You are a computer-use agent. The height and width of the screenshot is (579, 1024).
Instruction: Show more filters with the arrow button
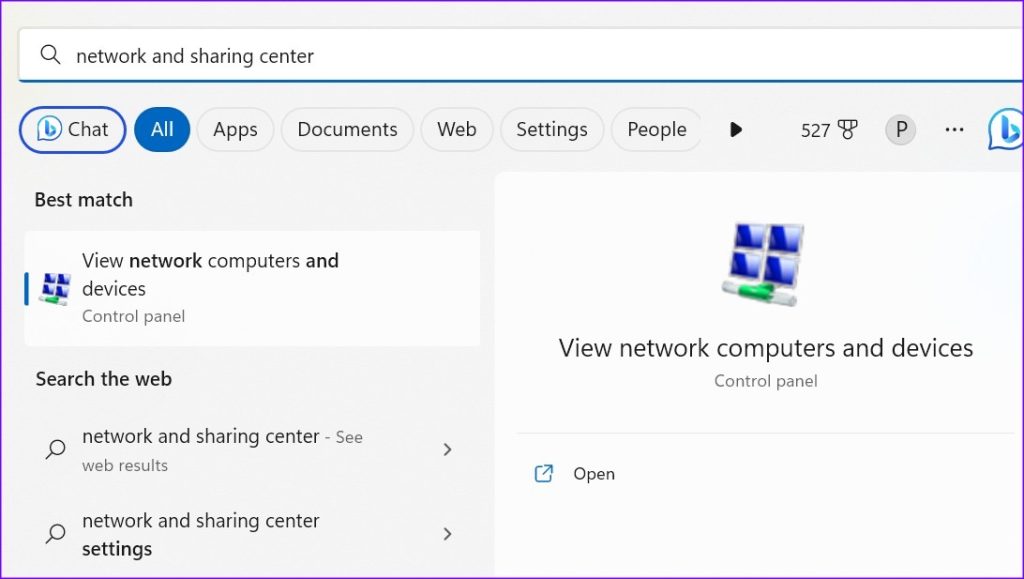click(736, 129)
